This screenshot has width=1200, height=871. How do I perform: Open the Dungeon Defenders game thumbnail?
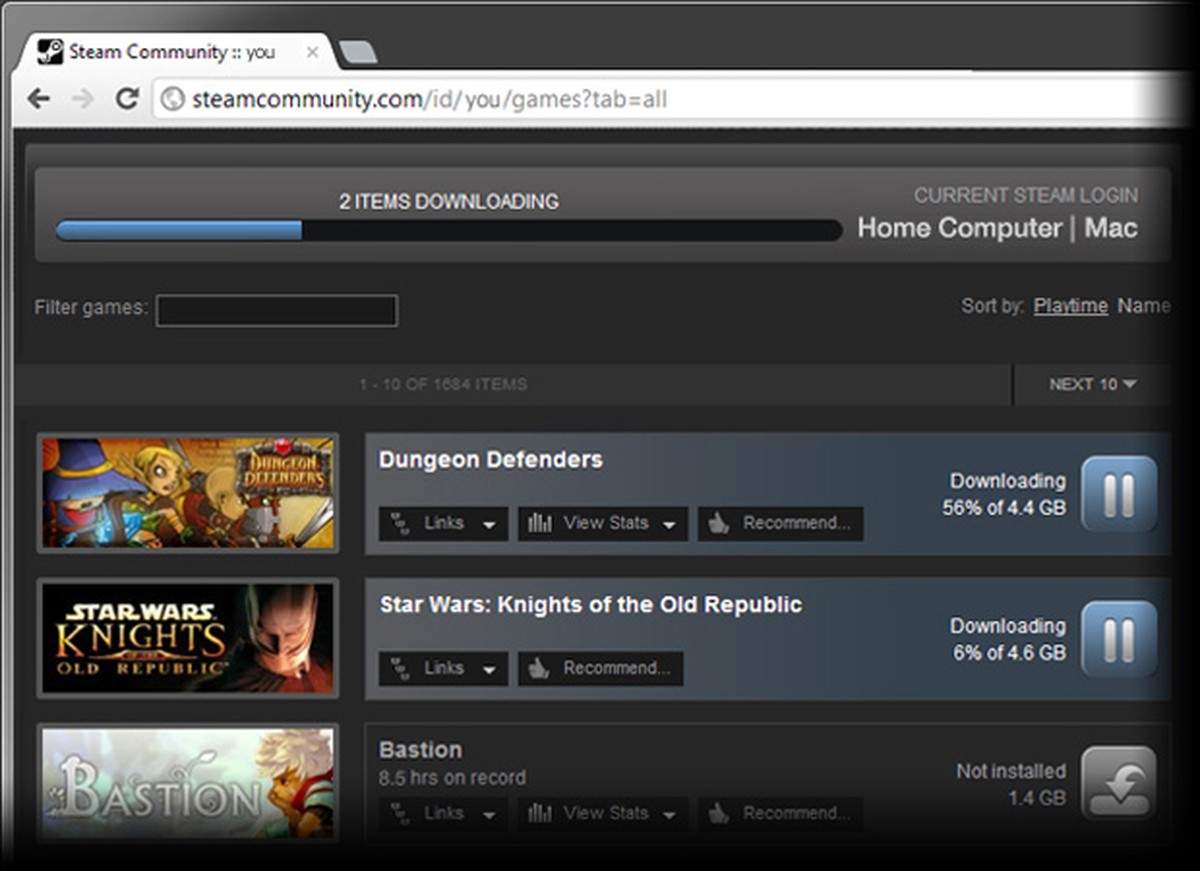coord(188,493)
